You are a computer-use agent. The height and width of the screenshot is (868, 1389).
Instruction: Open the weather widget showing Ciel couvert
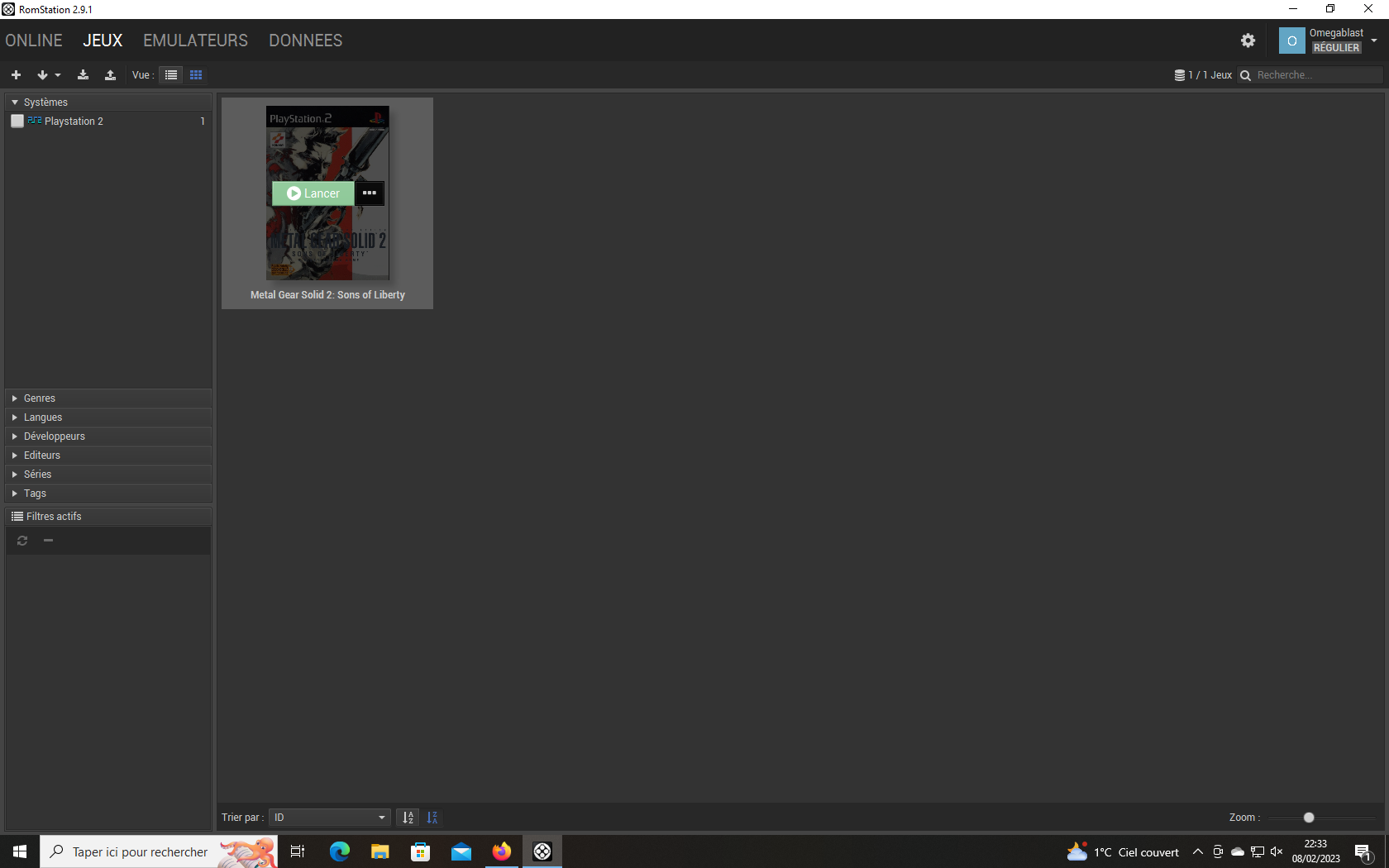click(x=1123, y=852)
